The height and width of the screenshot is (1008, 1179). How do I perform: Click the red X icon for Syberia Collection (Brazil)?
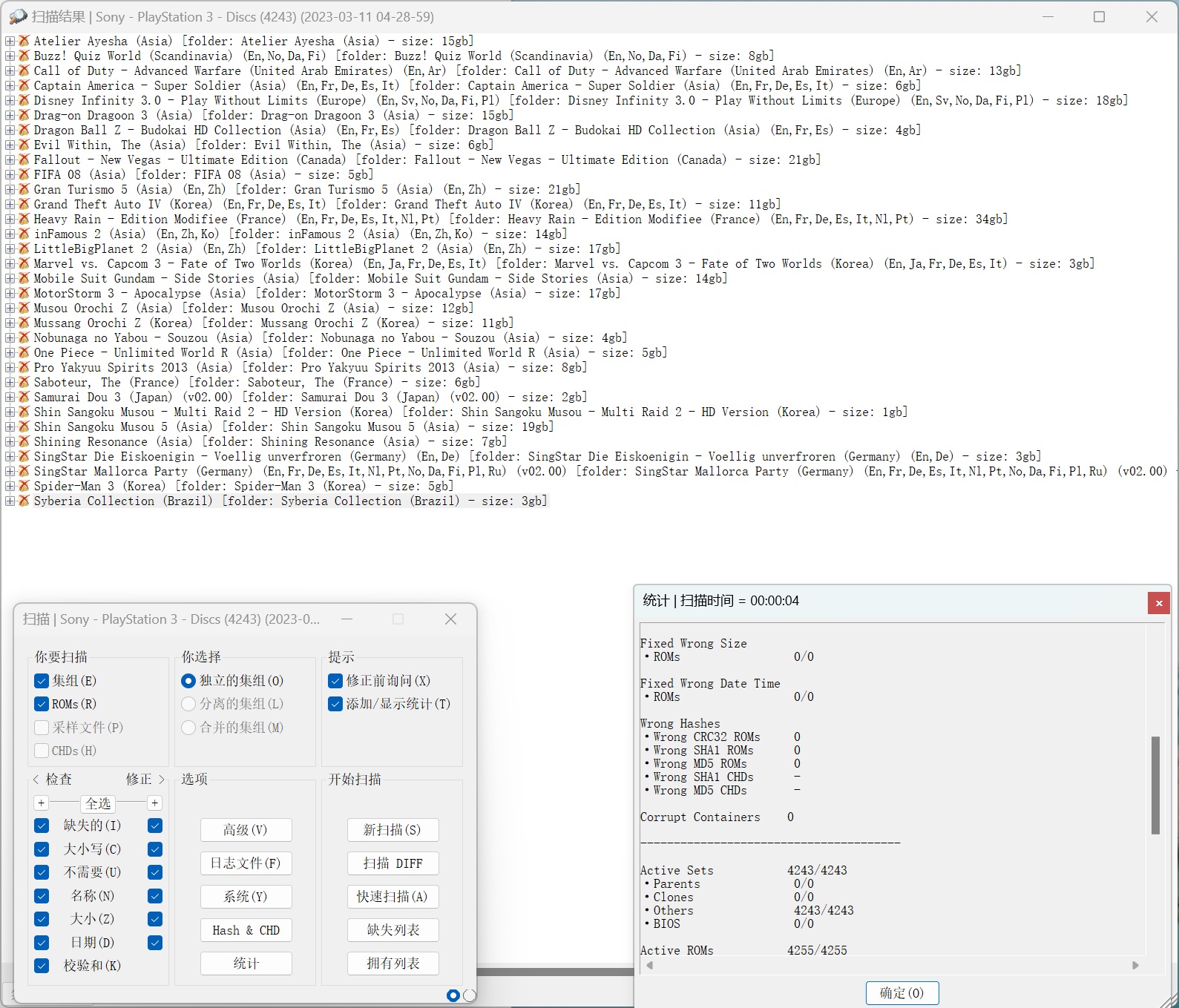24,501
